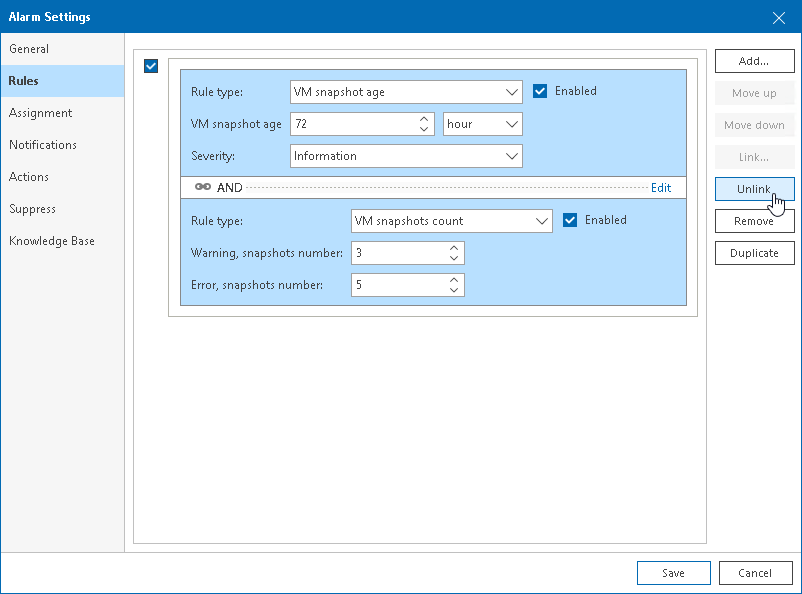Click the disabled Move up button

click(x=754, y=93)
